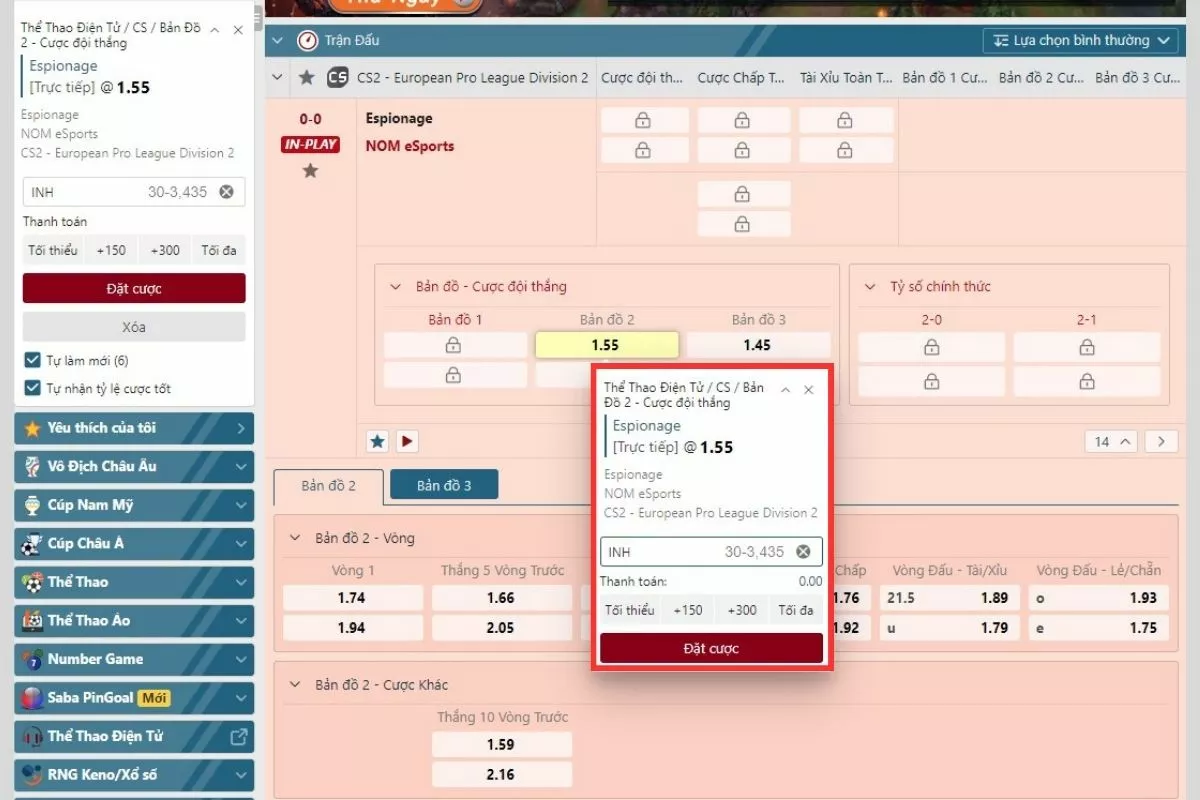This screenshot has height=800, width=1200.
Task: Clear stake in popup bet slip input
Action: (x=803, y=552)
